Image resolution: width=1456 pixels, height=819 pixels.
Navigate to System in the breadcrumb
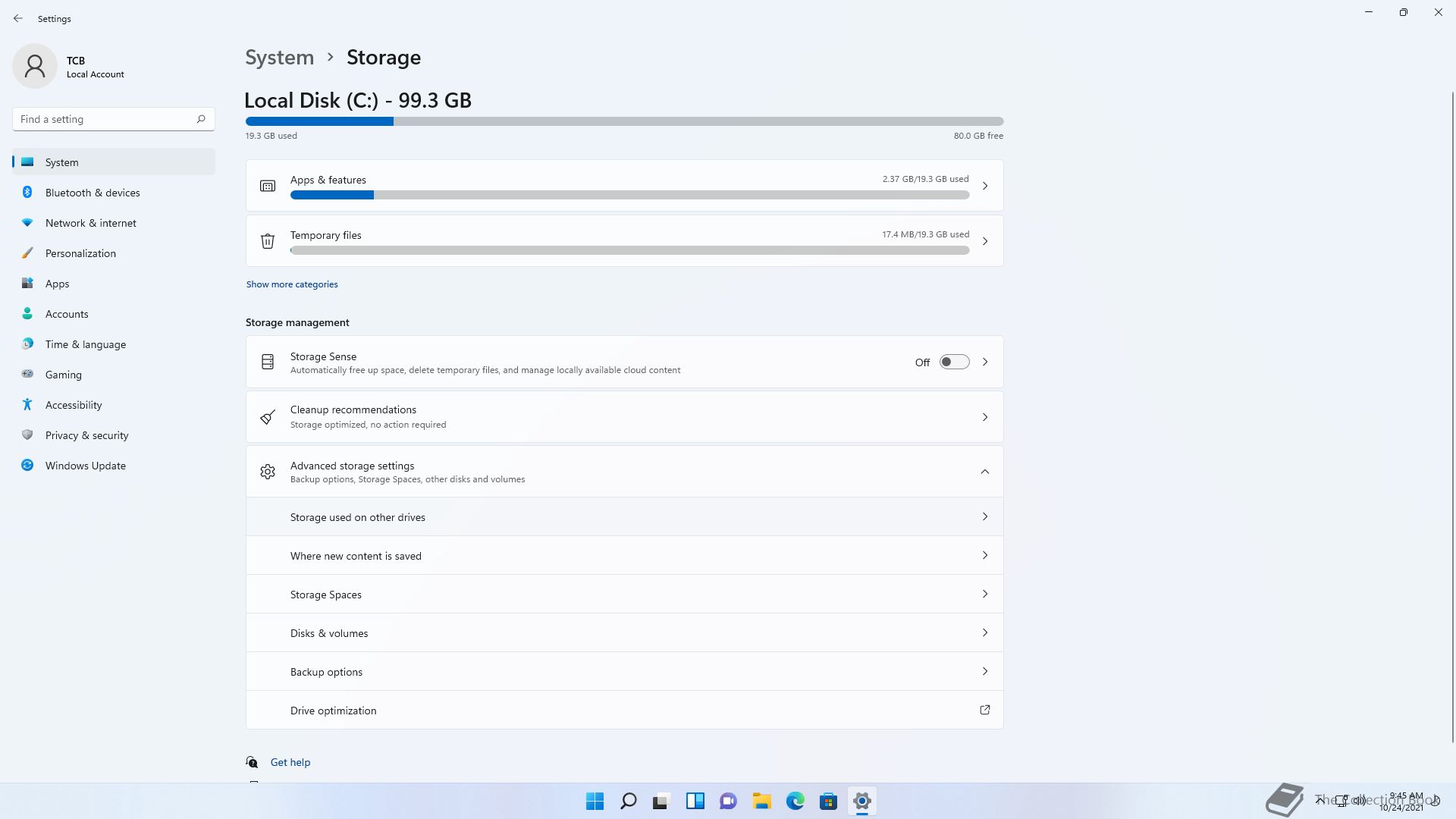279,58
